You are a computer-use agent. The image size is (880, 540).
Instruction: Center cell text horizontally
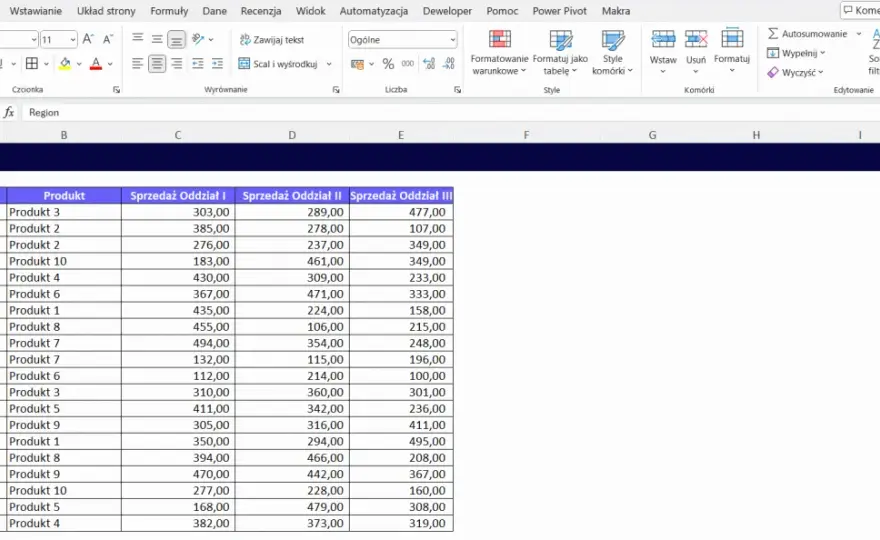pos(157,64)
